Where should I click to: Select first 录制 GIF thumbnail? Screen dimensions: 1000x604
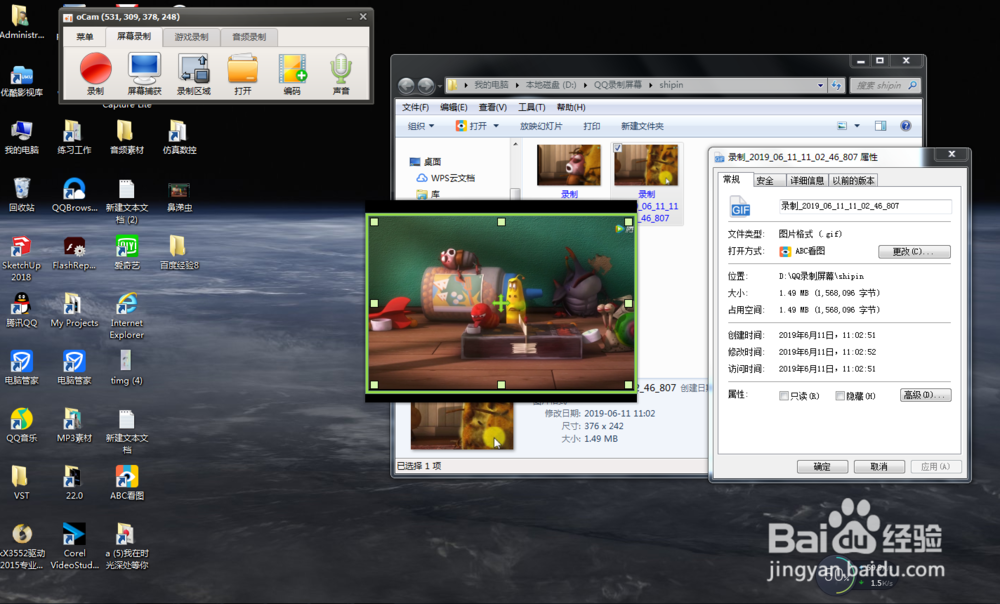(569, 165)
